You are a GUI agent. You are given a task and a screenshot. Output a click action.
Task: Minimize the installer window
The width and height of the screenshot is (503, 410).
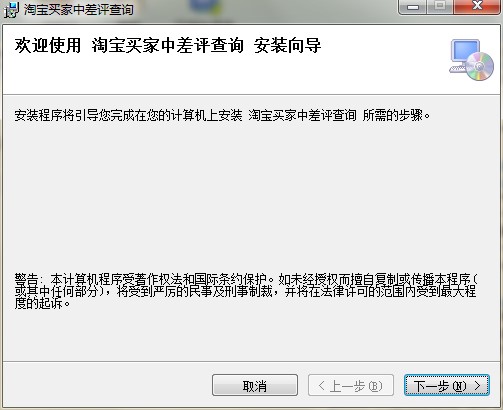pyautogui.click(x=413, y=7)
